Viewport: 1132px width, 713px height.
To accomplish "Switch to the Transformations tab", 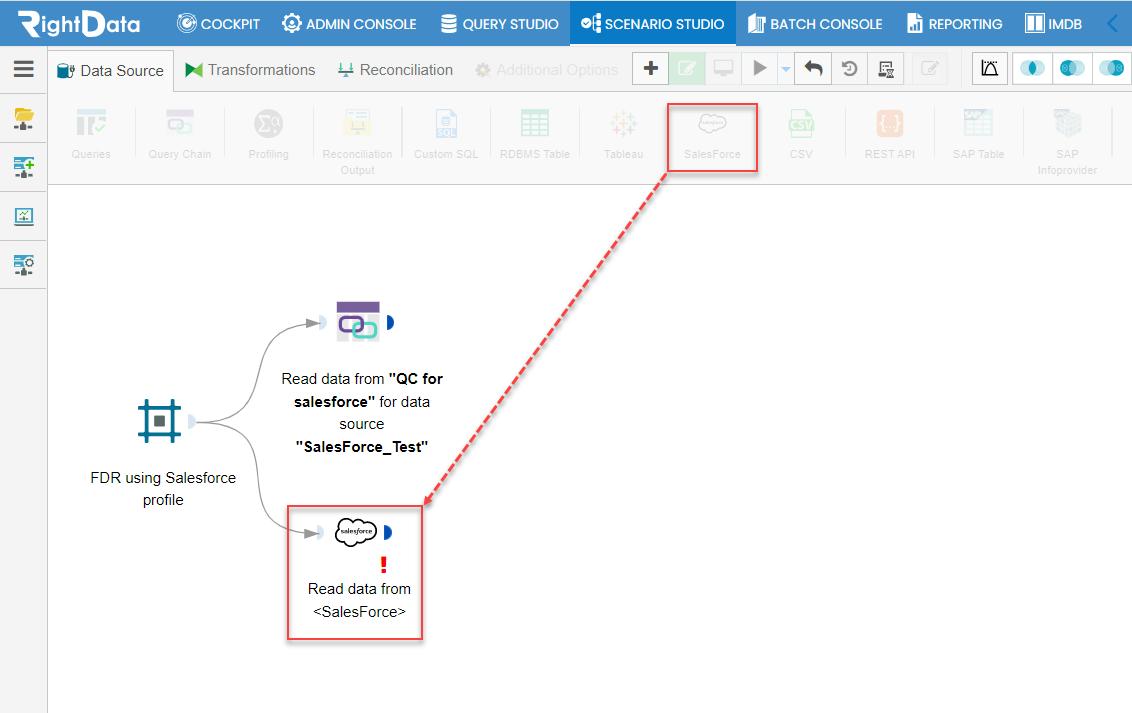I will tap(249, 70).
